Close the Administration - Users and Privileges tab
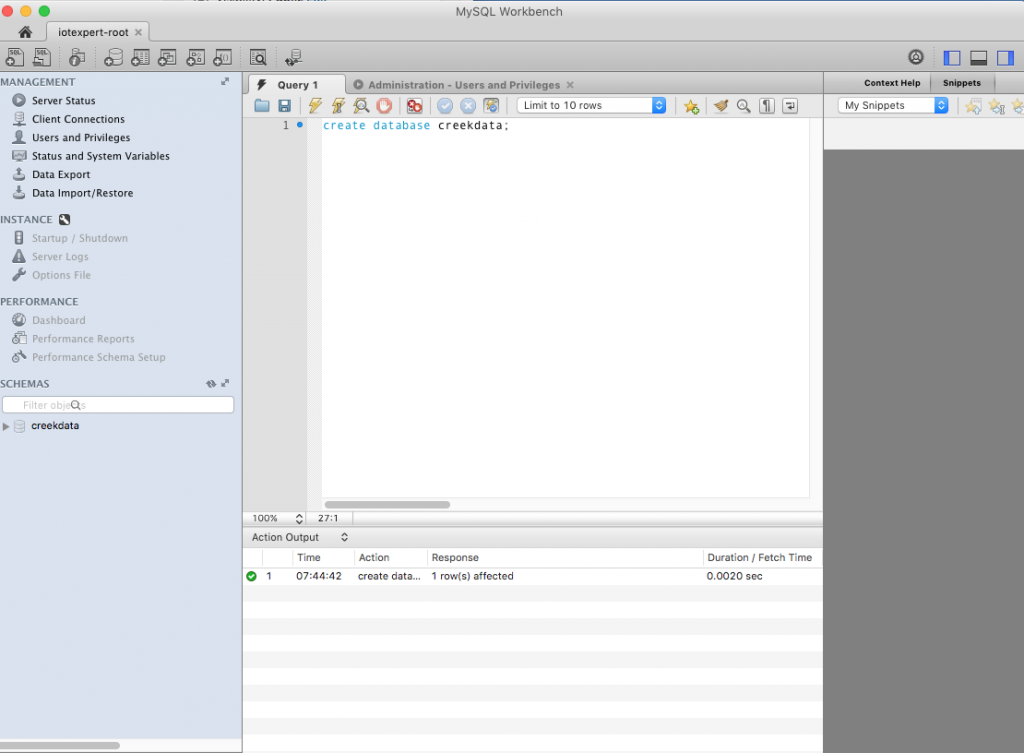This screenshot has height=753, width=1024. 570,85
